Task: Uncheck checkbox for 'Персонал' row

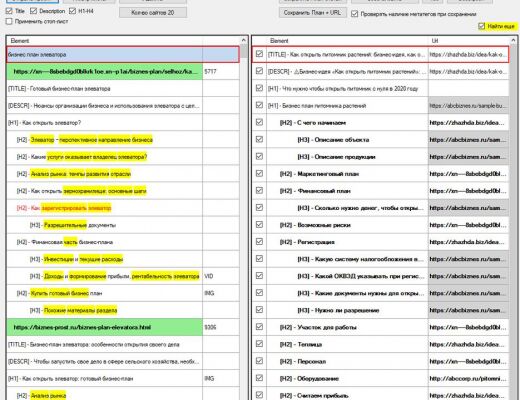Action: click(x=259, y=361)
